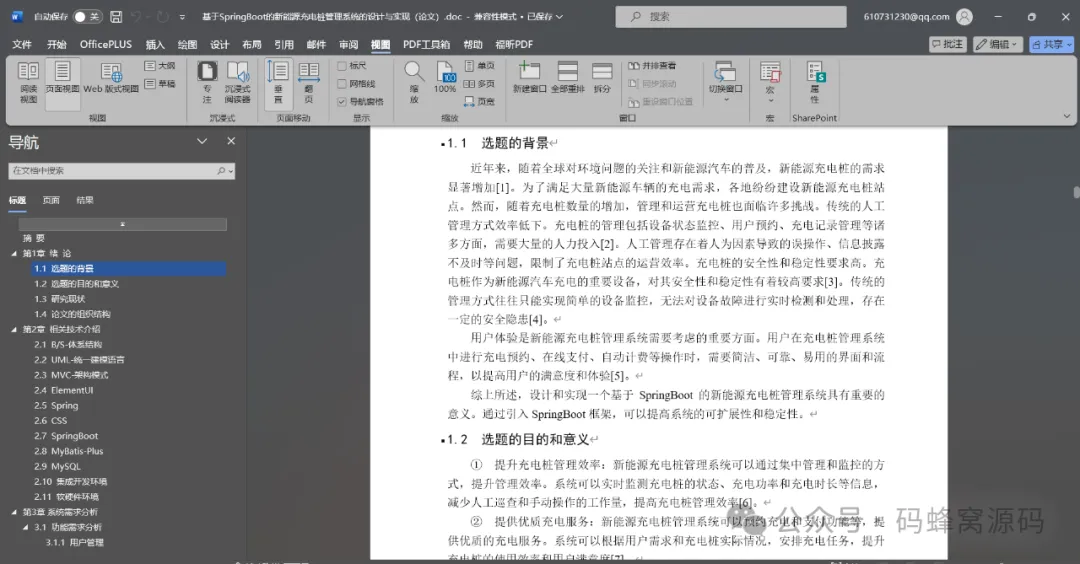Open the Zoom dialog (缩放)

(x=414, y=83)
